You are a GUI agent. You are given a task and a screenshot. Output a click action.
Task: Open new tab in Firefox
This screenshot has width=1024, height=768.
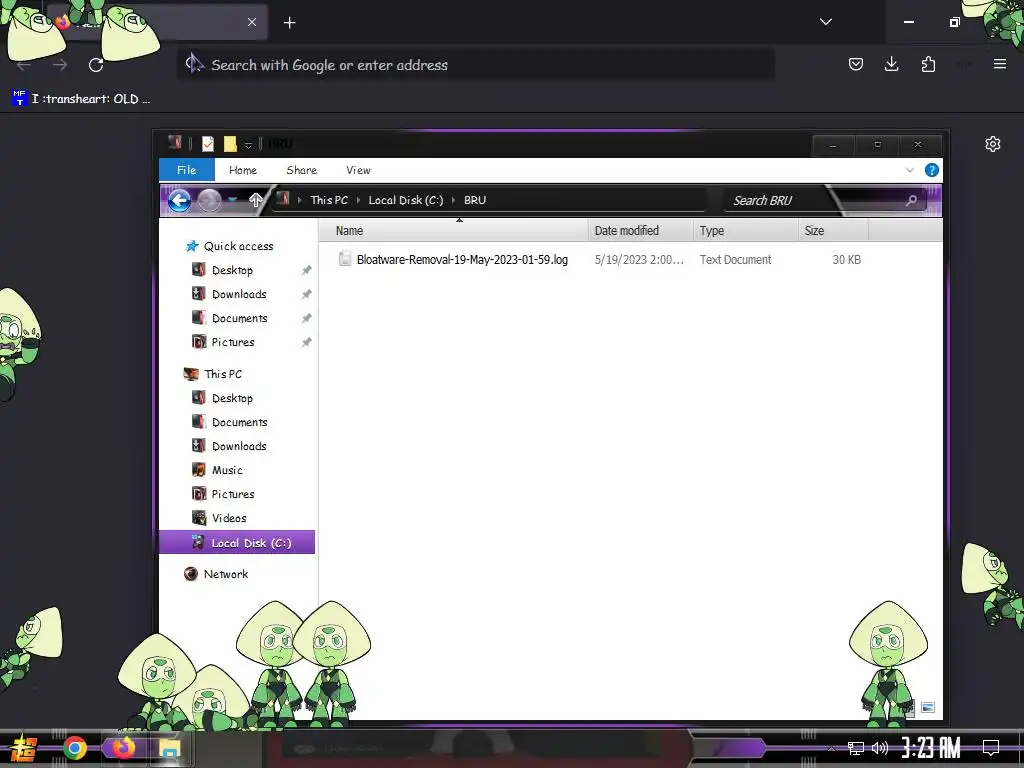(289, 23)
